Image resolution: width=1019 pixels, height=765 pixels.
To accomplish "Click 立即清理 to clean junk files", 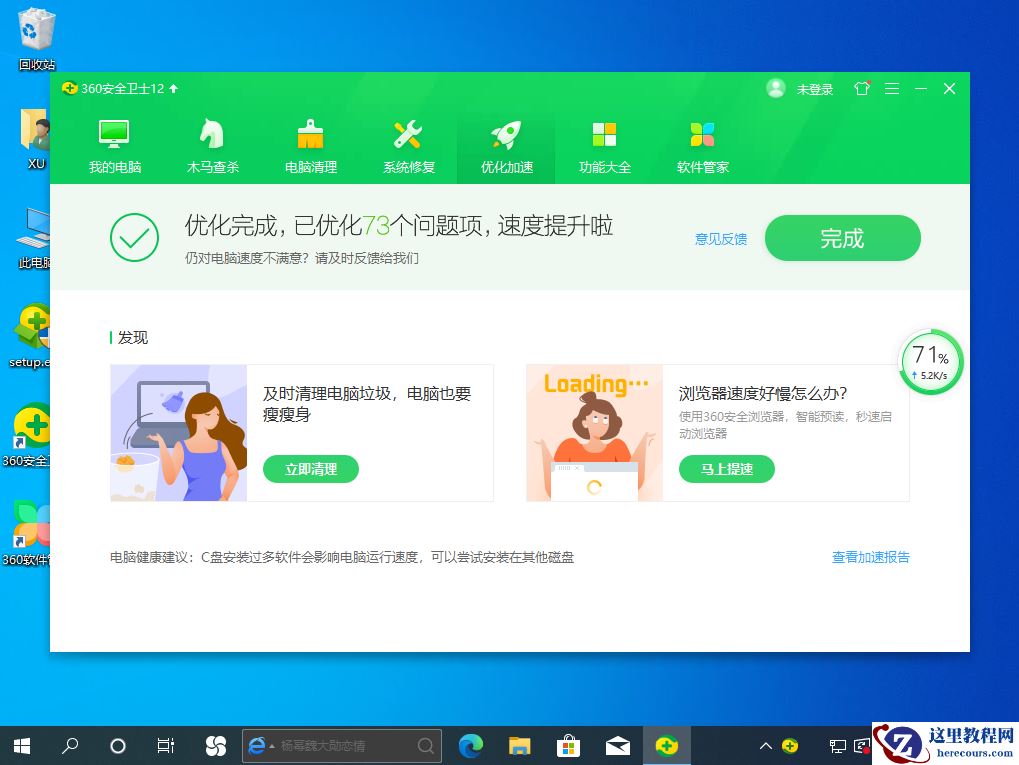I will (310, 468).
